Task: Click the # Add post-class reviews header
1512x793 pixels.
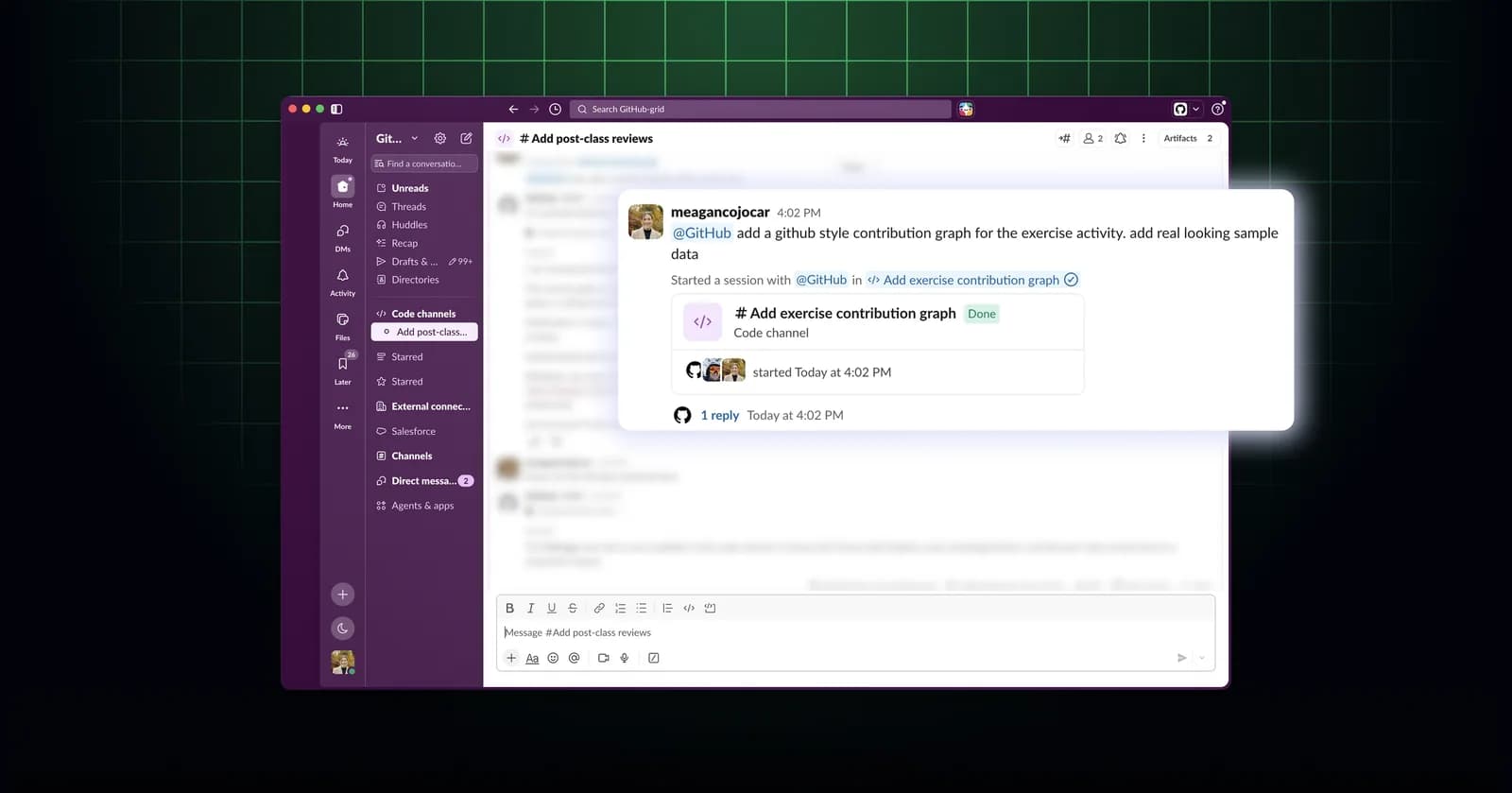Action: click(x=586, y=138)
